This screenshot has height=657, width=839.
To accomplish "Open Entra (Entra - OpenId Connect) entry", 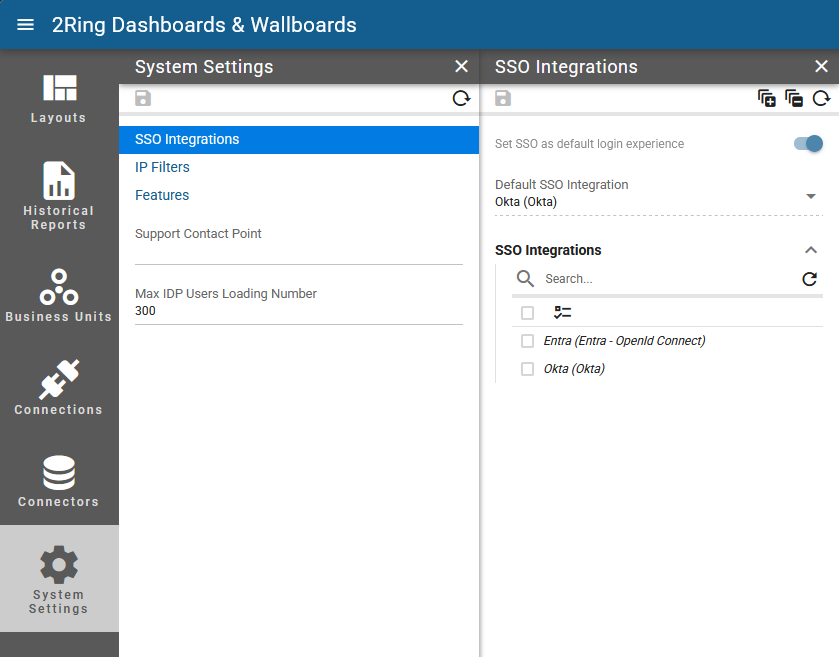I will pyautogui.click(x=624, y=341).
